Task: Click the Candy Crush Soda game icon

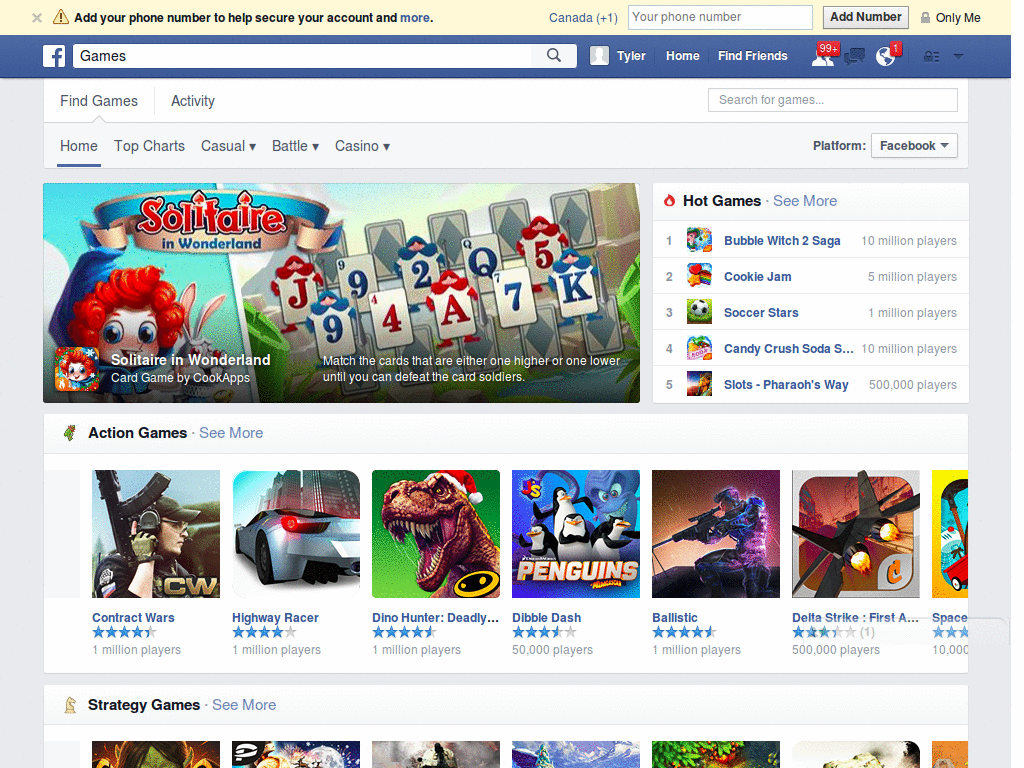Action: tap(699, 348)
